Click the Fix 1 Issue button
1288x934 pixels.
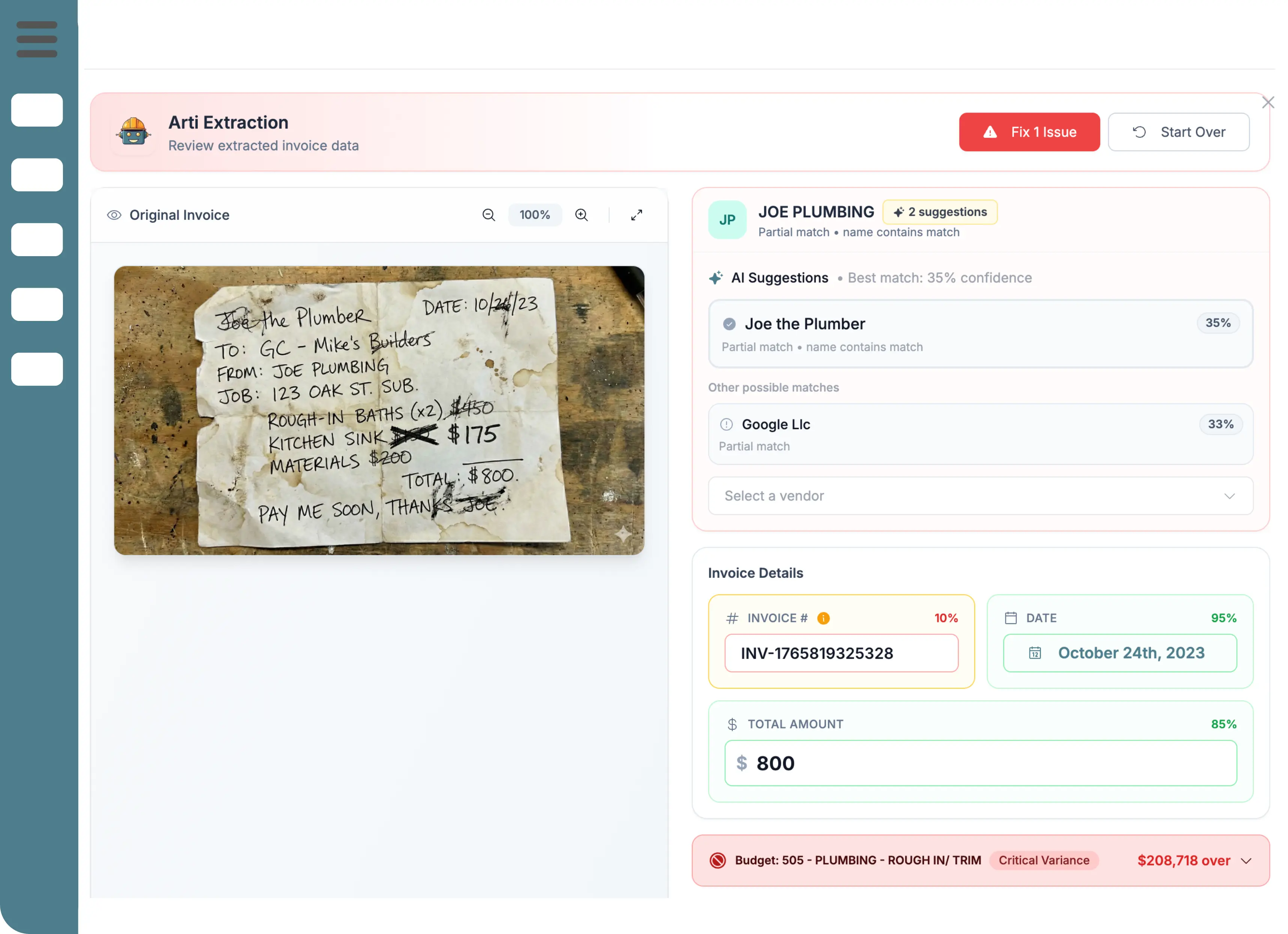point(1029,132)
